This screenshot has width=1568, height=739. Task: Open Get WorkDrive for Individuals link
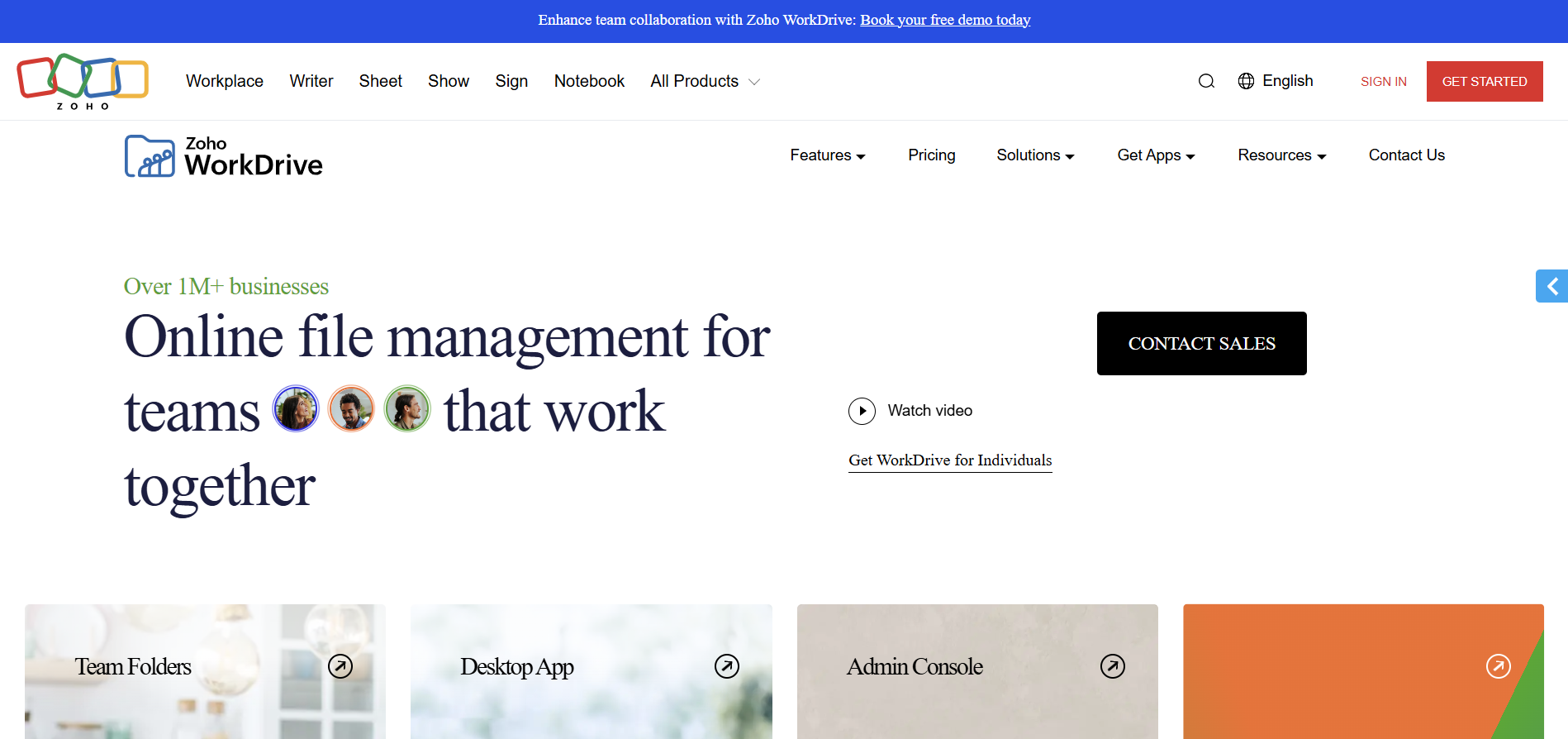(x=950, y=460)
